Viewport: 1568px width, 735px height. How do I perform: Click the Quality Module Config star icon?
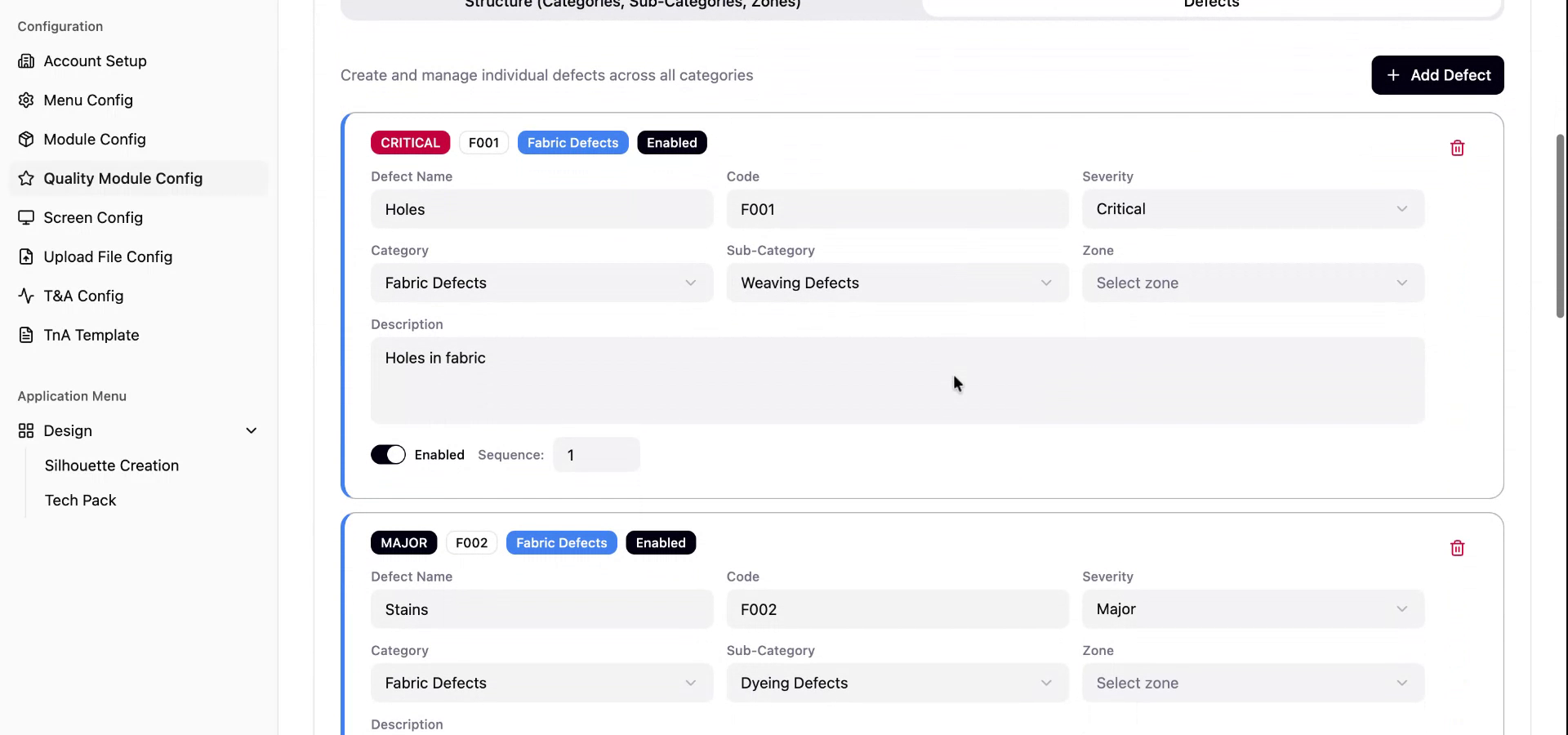(25, 178)
